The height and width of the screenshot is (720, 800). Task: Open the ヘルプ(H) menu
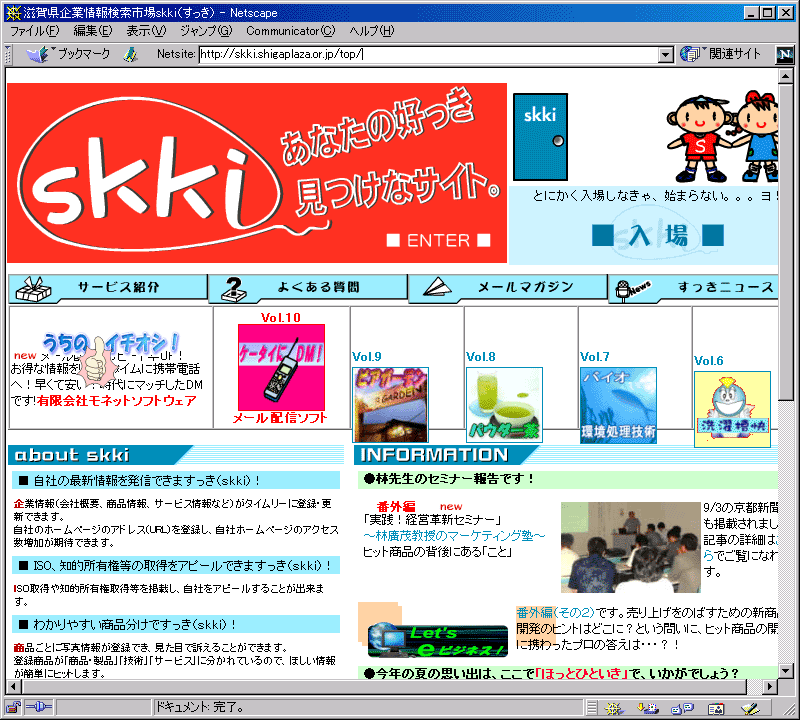371,31
